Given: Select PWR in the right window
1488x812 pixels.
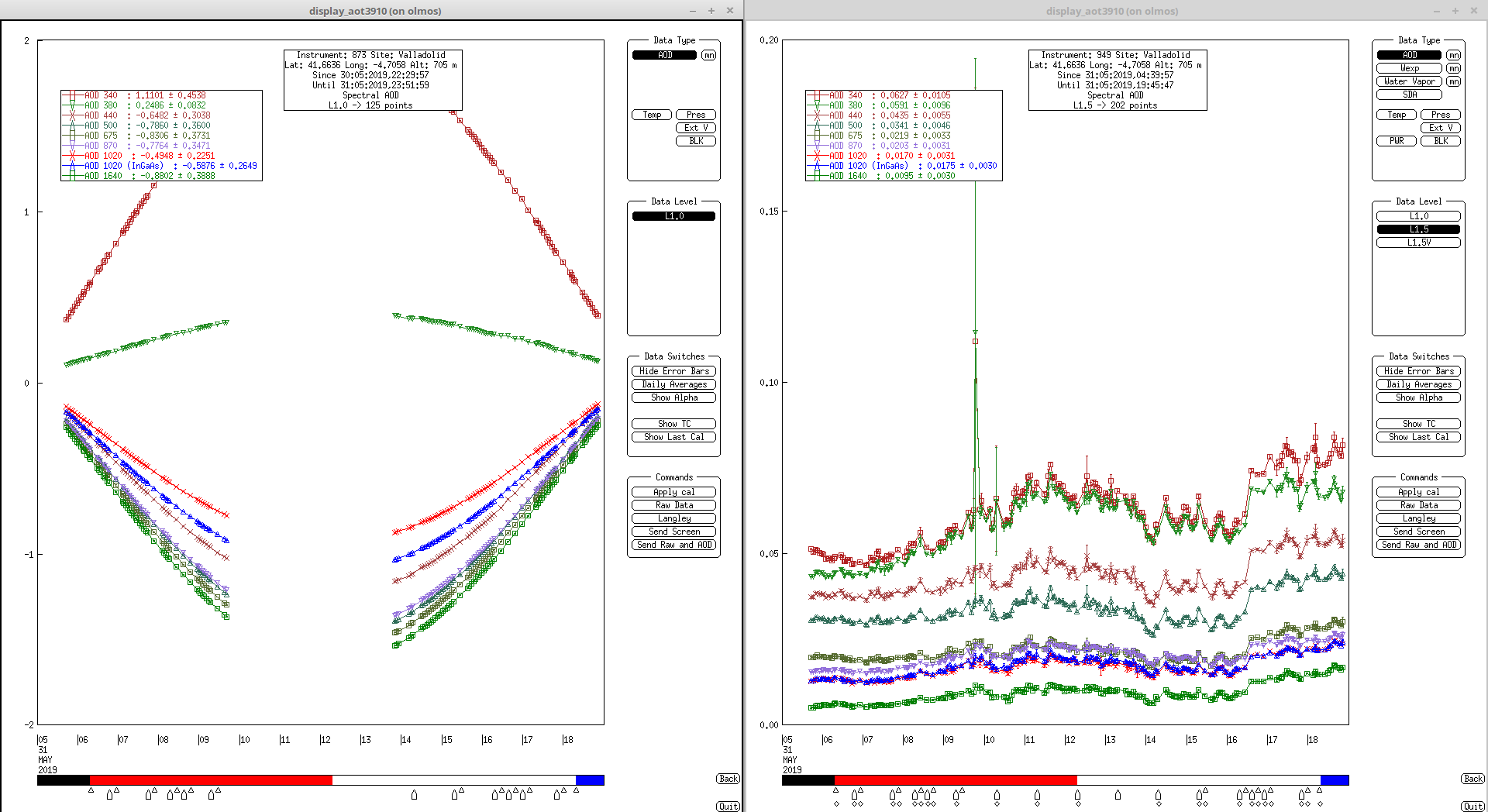Looking at the screenshot, I should (x=1397, y=141).
